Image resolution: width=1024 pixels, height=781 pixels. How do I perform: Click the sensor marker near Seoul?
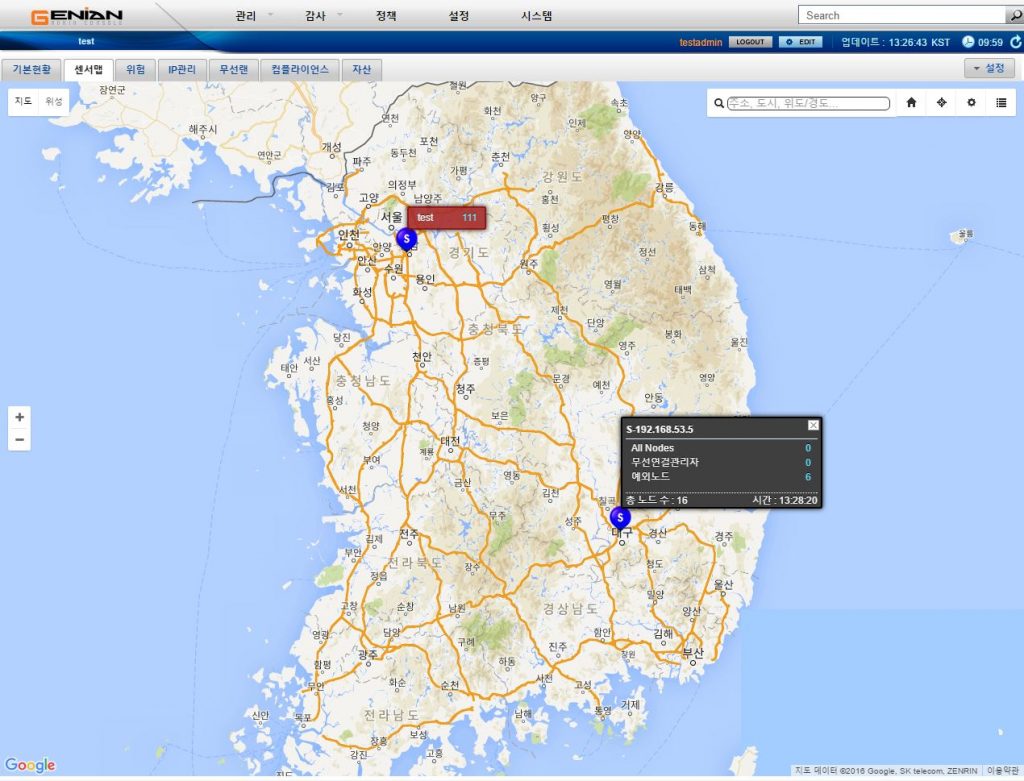coord(406,239)
